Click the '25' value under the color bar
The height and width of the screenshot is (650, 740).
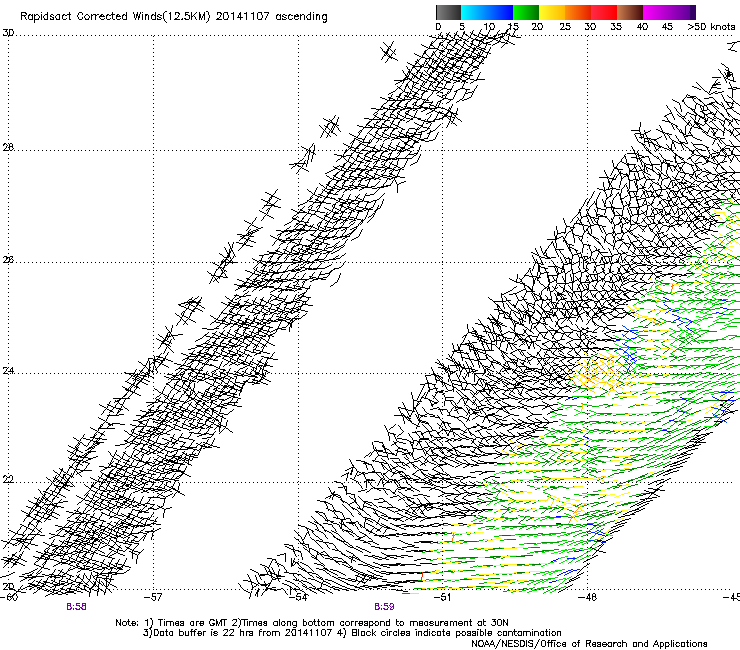565,27
